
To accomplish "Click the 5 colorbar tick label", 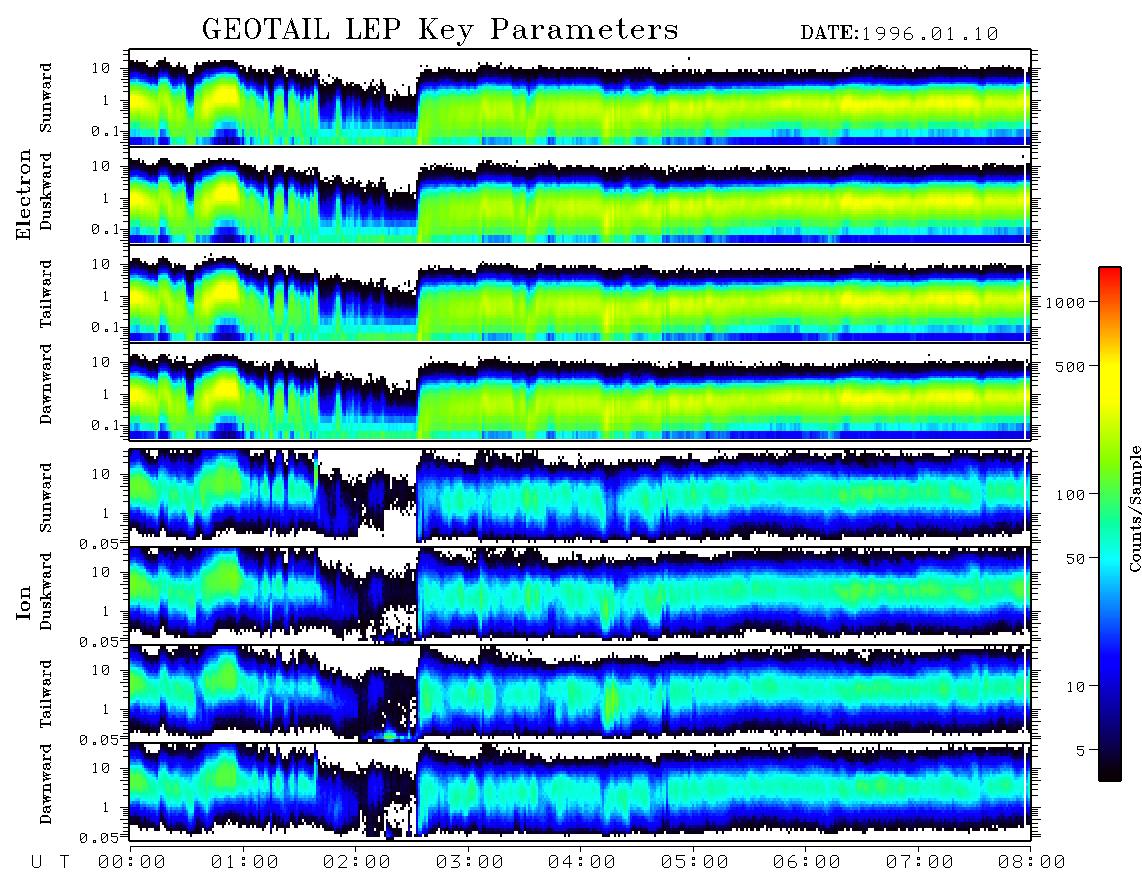I will (1081, 751).
